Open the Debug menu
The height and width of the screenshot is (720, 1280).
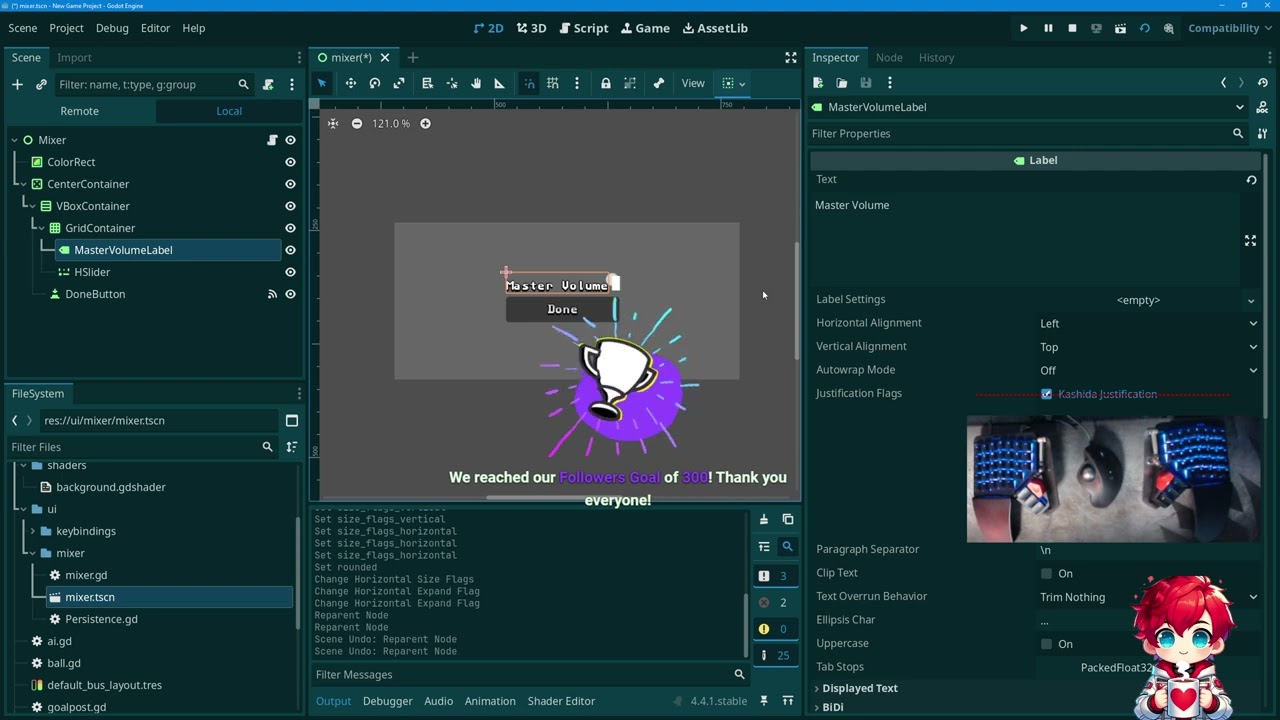tap(112, 28)
